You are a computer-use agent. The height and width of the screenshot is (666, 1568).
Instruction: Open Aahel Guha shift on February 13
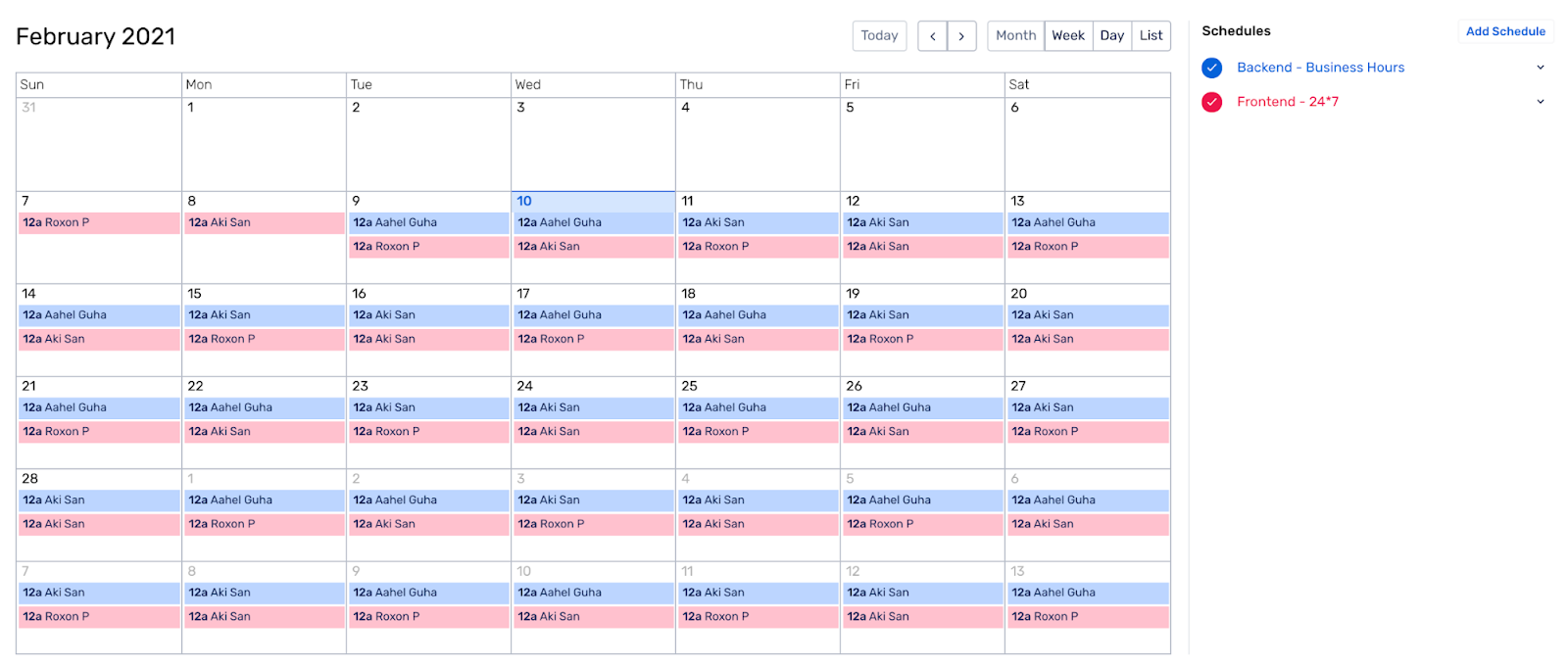[1088, 223]
